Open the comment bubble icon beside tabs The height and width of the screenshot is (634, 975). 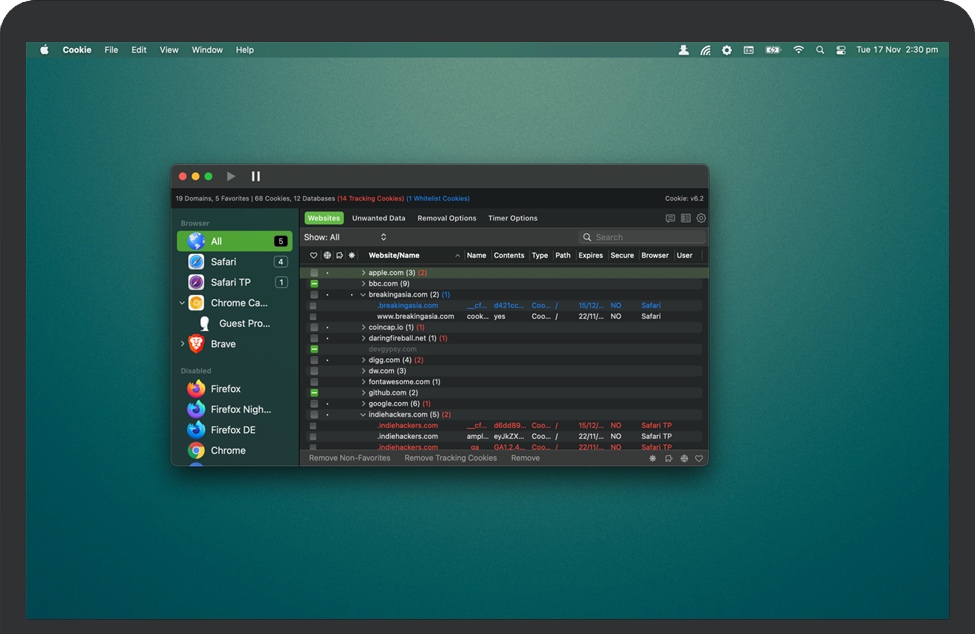tap(670, 218)
